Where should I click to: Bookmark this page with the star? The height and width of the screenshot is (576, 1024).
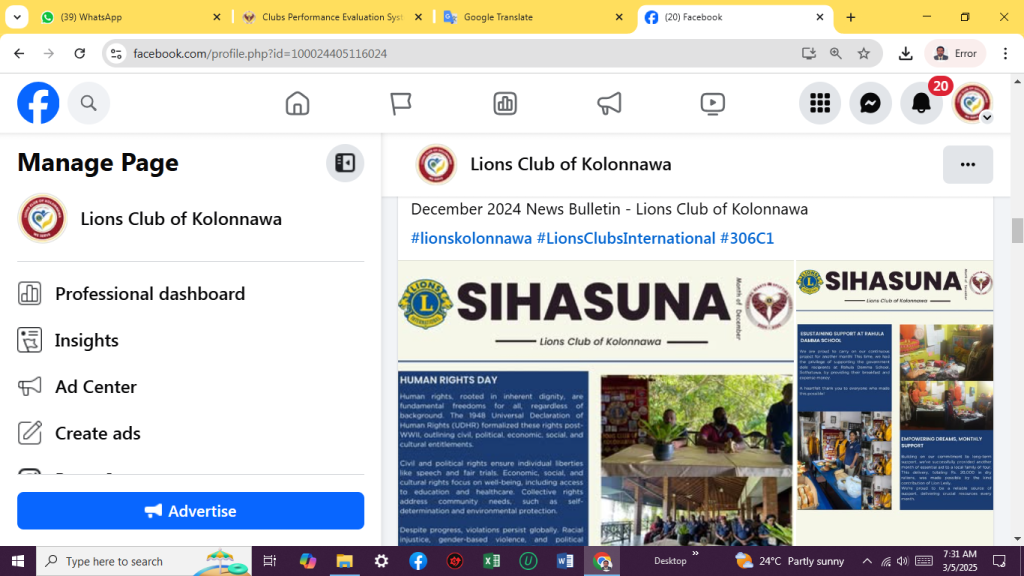point(864,54)
